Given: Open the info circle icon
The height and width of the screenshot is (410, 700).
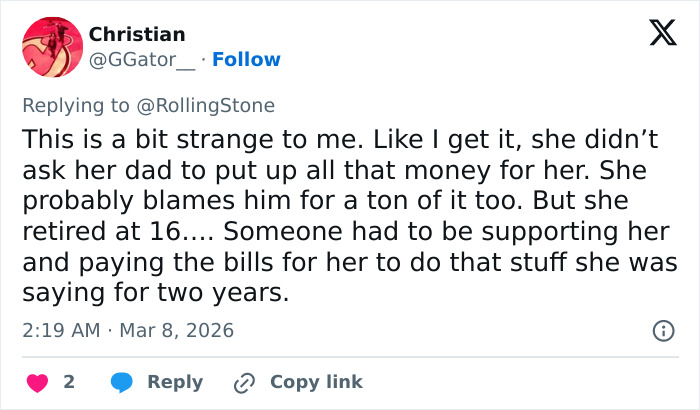Looking at the screenshot, I should click(662, 330).
